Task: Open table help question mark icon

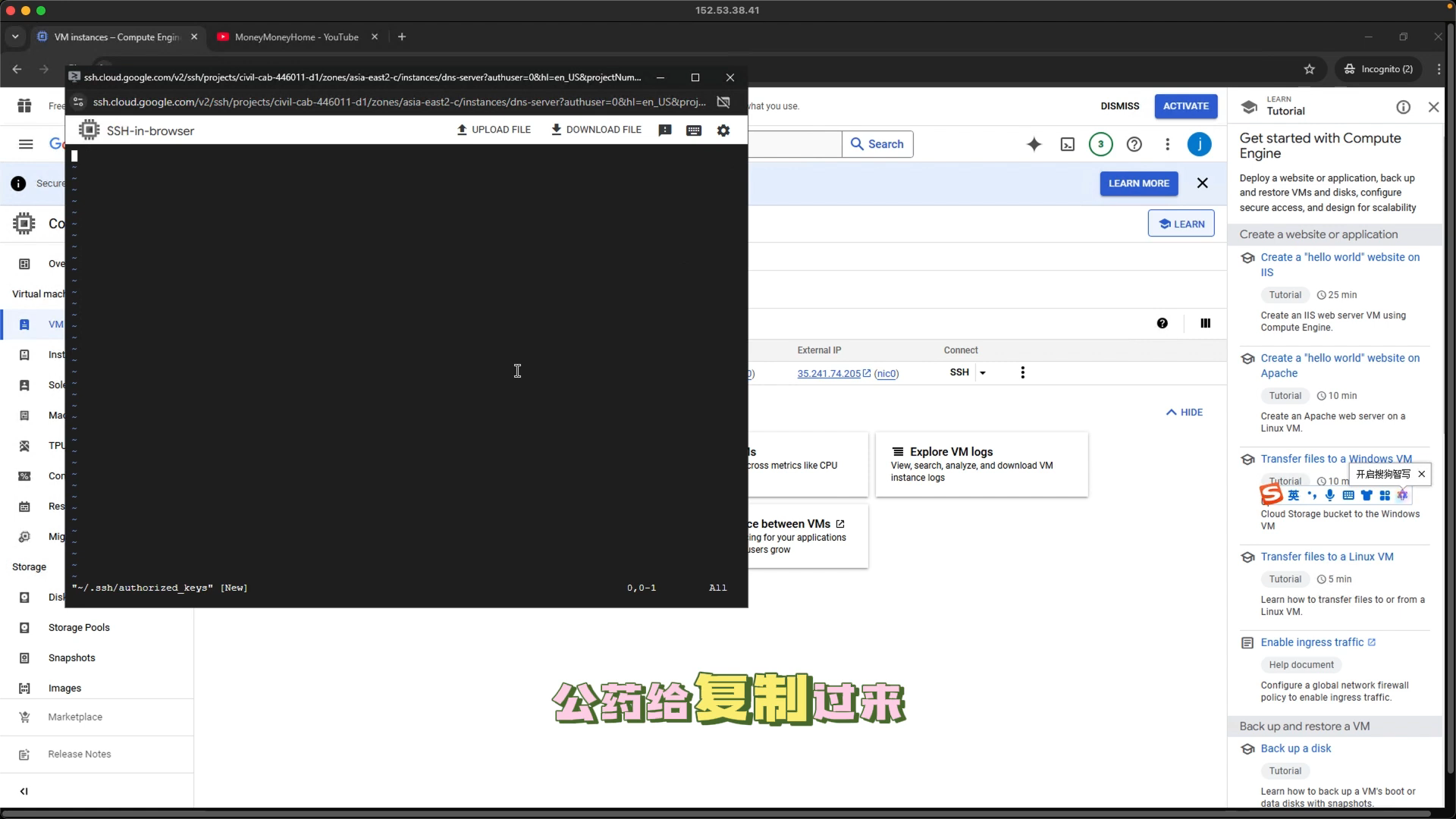Action: pyautogui.click(x=1163, y=323)
